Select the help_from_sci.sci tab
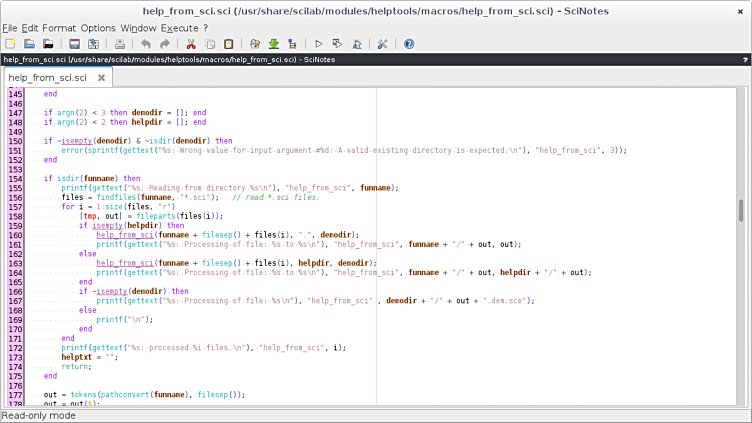This screenshot has width=752, height=423. click(x=47, y=77)
